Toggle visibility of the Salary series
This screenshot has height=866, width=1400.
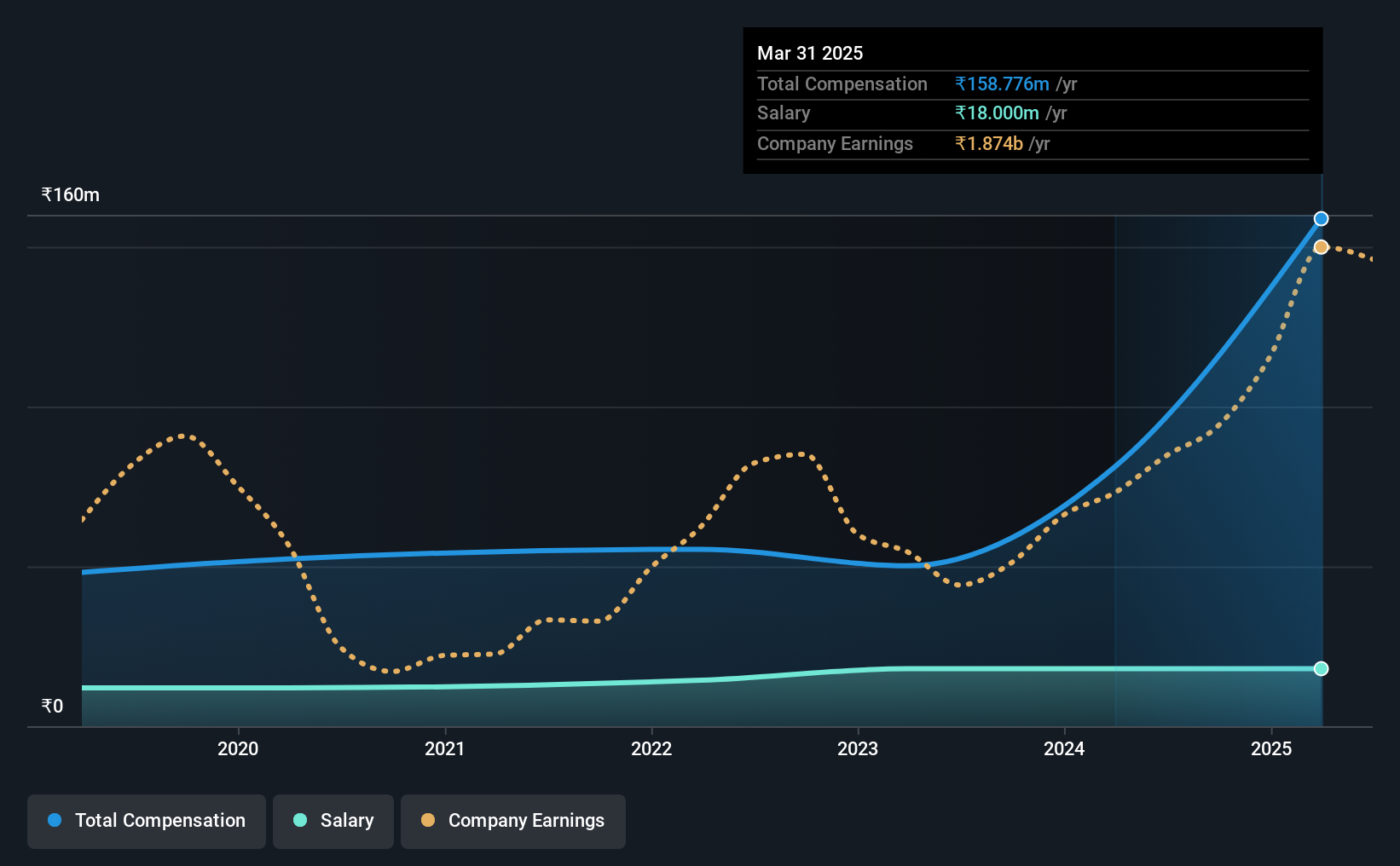[x=333, y=821]
